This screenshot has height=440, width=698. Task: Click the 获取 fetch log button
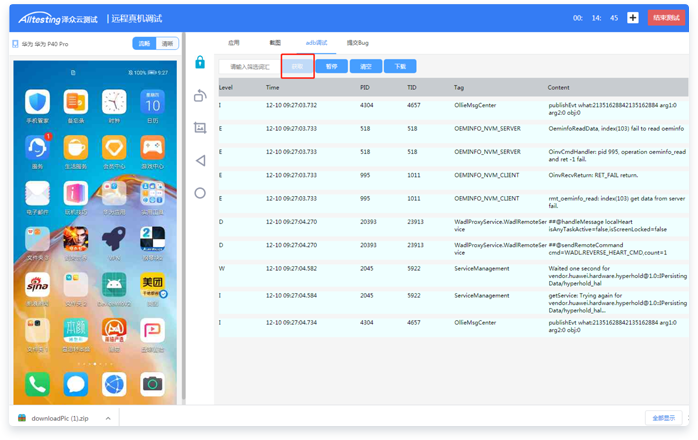point(297,66)
